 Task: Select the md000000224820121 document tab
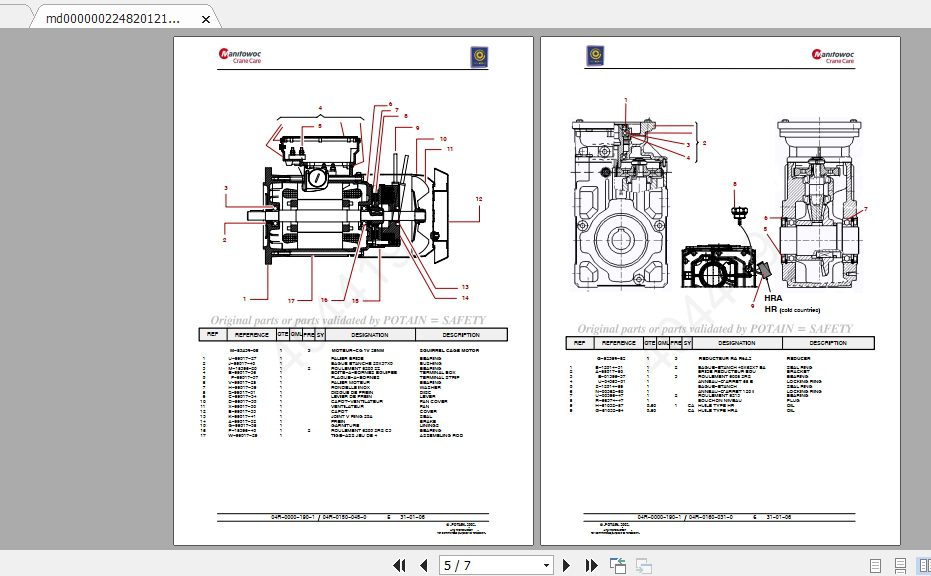113,18
